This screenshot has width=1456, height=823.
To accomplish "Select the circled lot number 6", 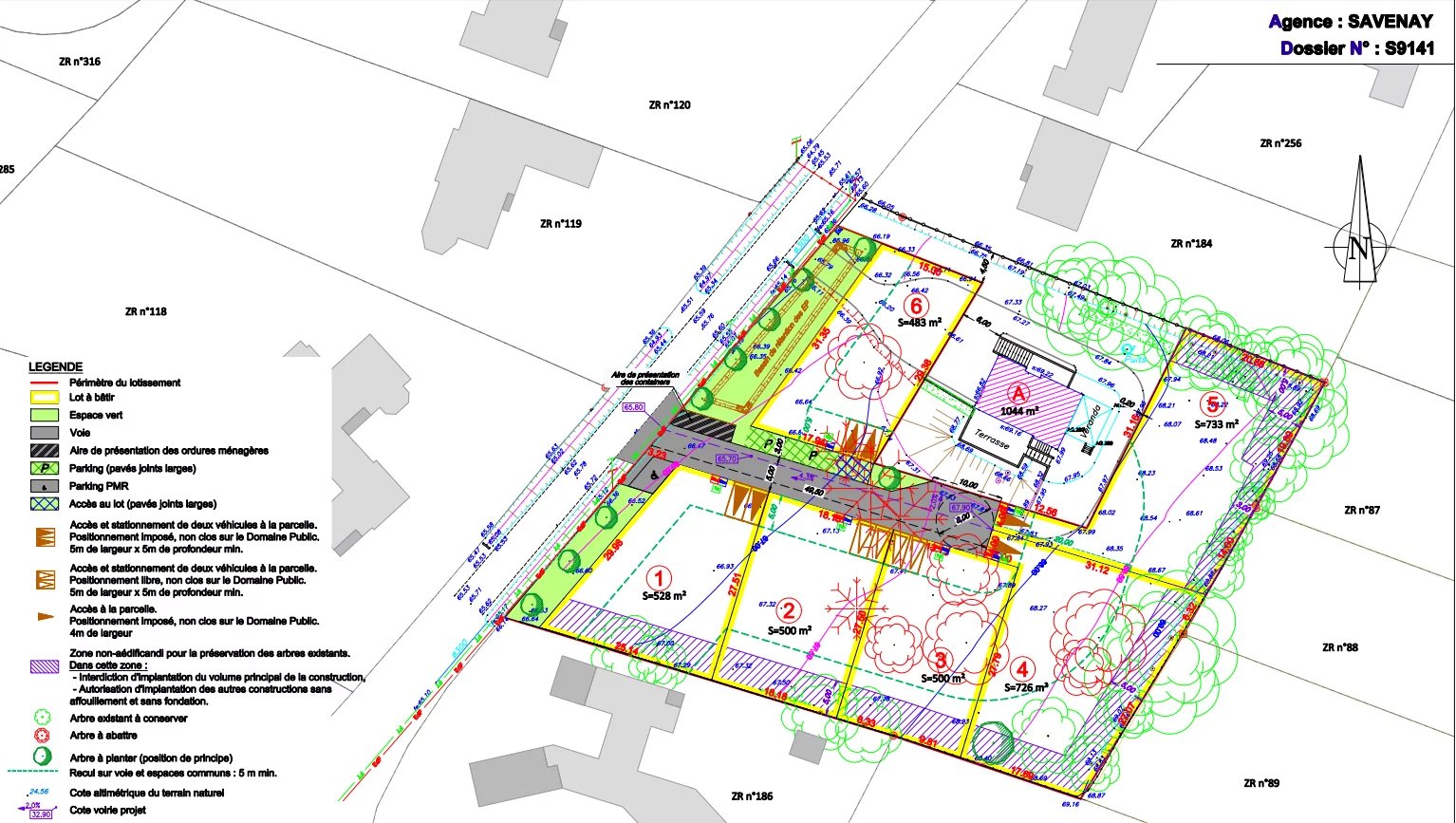I will [916, 306].
